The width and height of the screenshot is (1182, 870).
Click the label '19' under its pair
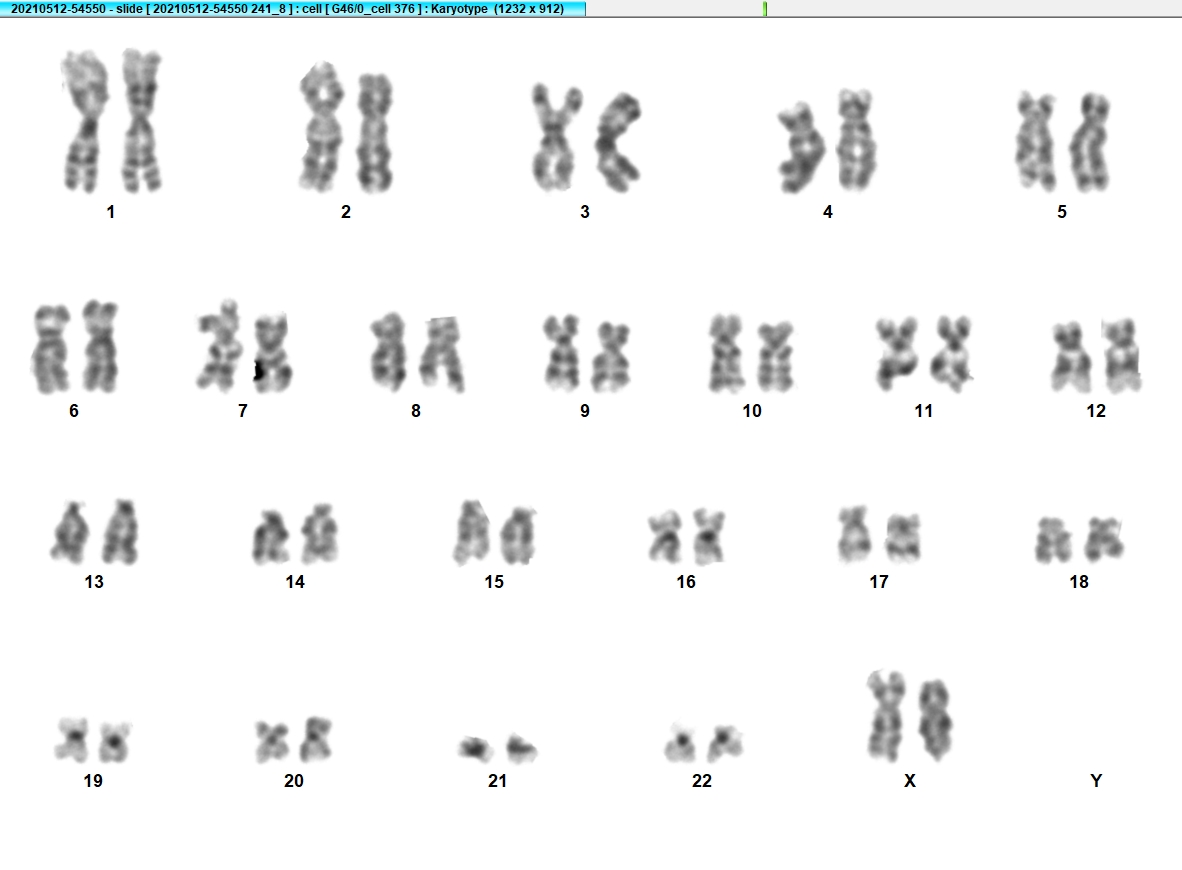(93, 781)
